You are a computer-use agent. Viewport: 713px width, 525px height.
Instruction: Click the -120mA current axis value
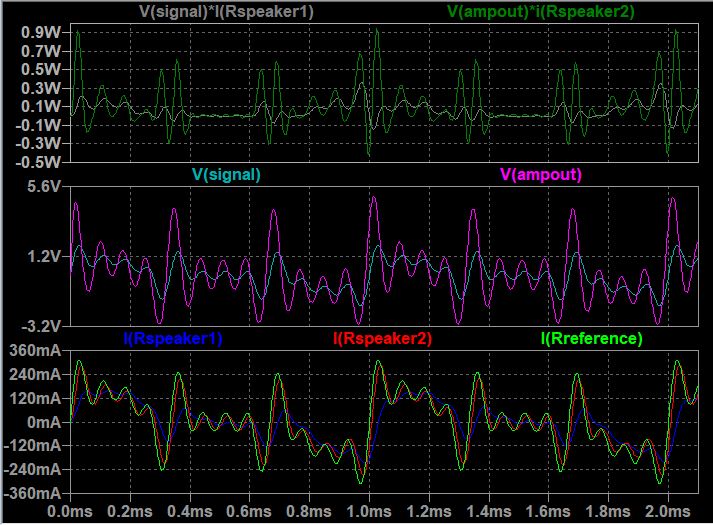32,446
